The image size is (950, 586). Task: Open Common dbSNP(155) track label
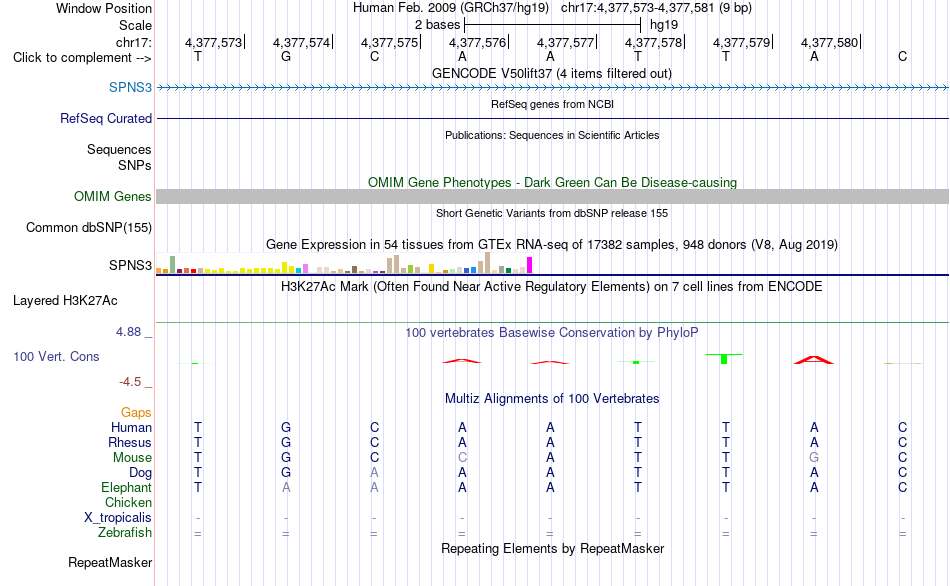pyautogui.click(x=88, y=227)
